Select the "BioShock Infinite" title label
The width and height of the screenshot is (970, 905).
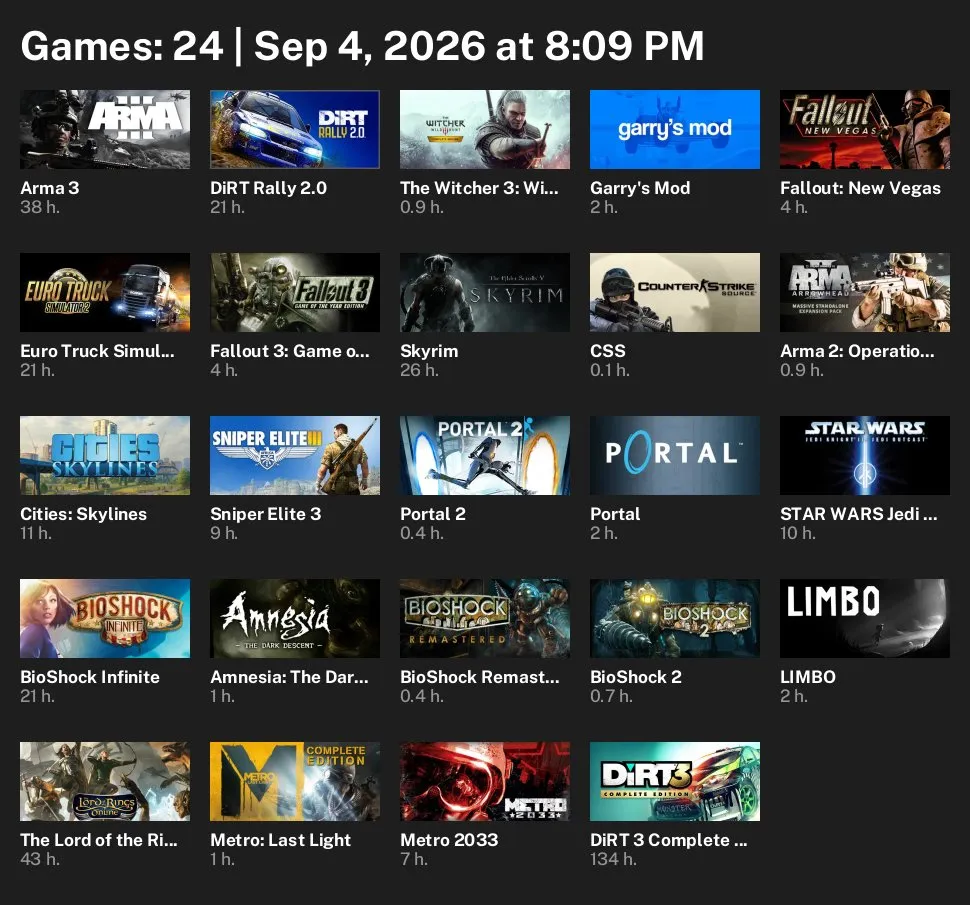(x=90, y=677)
